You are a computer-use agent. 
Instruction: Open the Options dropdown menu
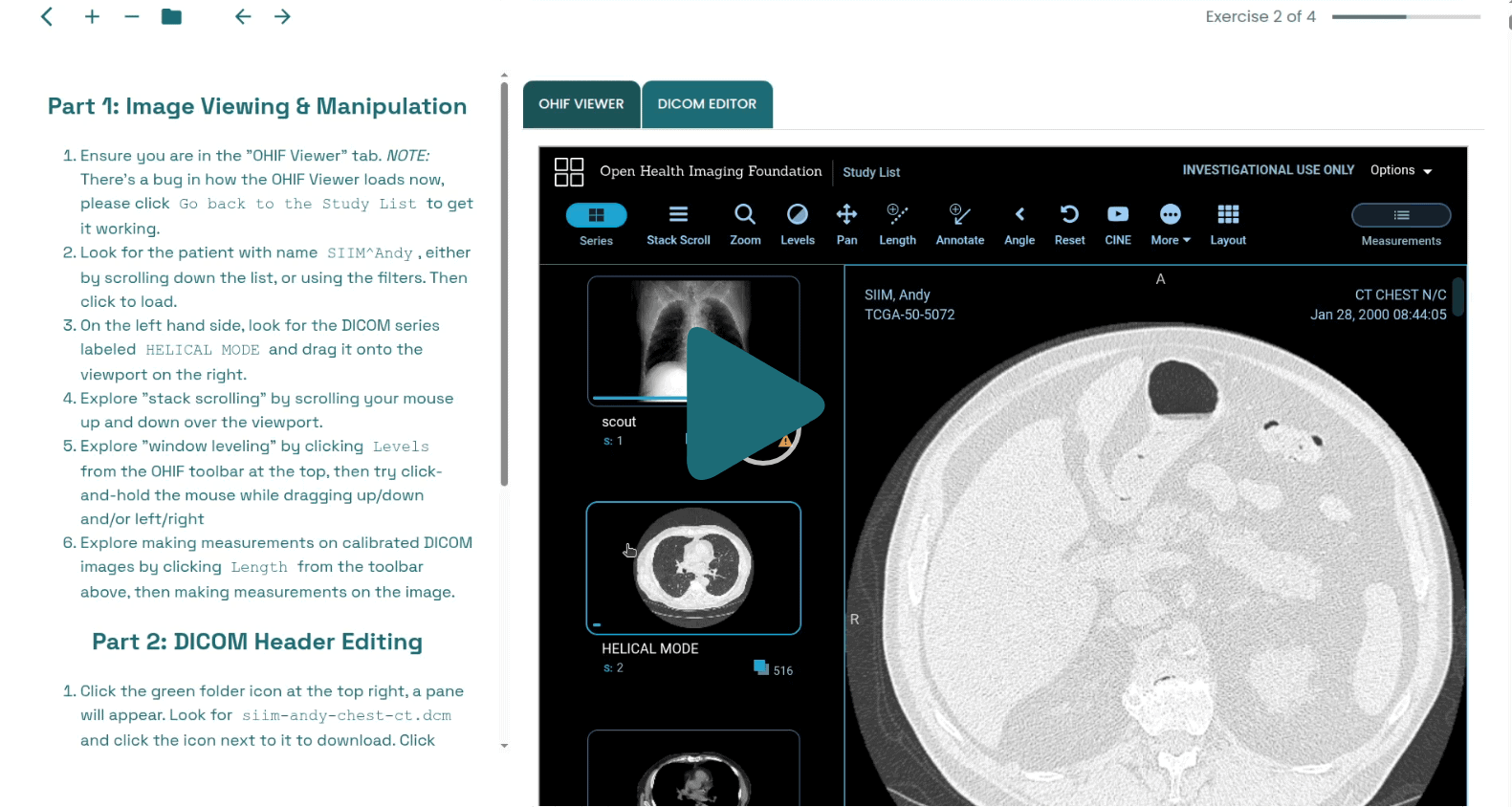(1401, 170)
